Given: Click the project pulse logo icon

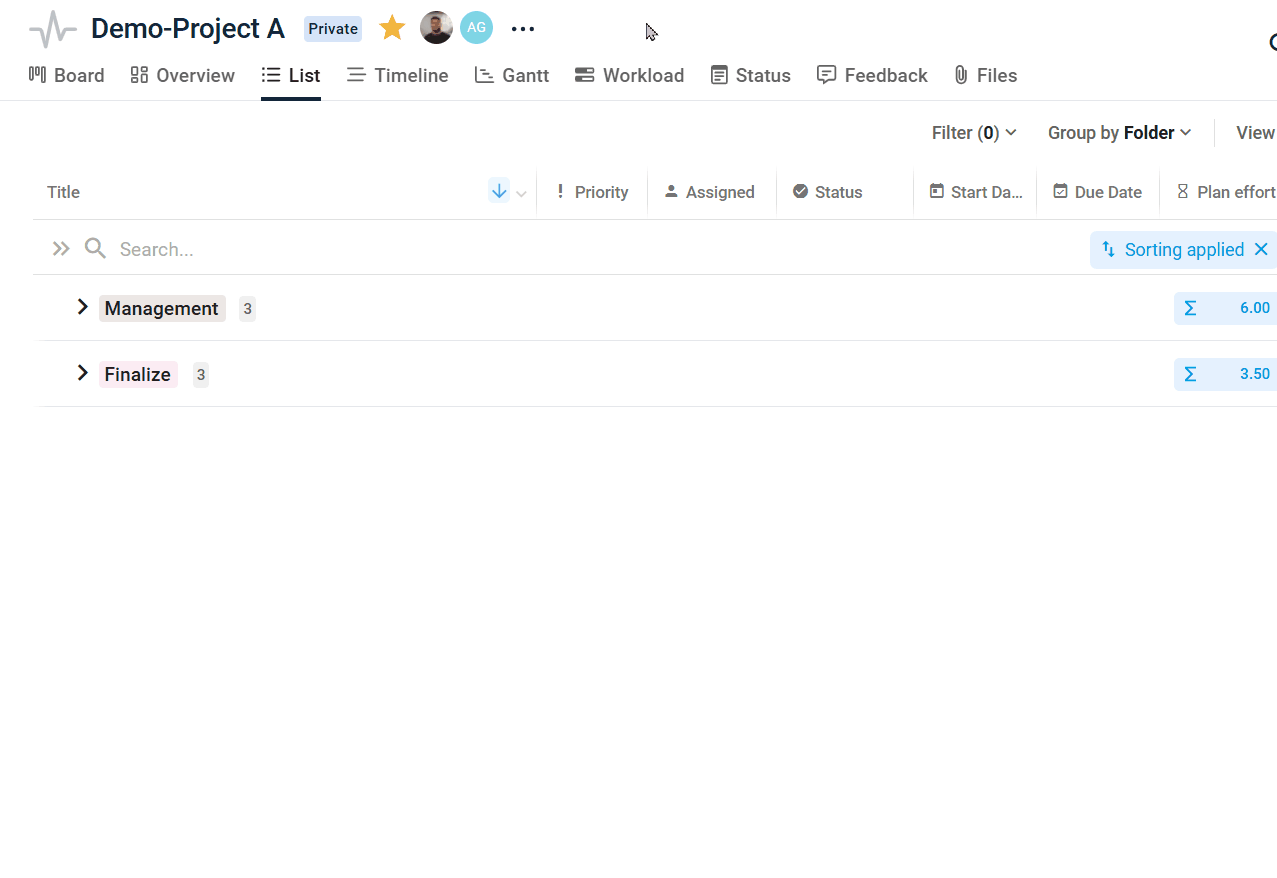Looking at the screenshot, I should [53, 29].
